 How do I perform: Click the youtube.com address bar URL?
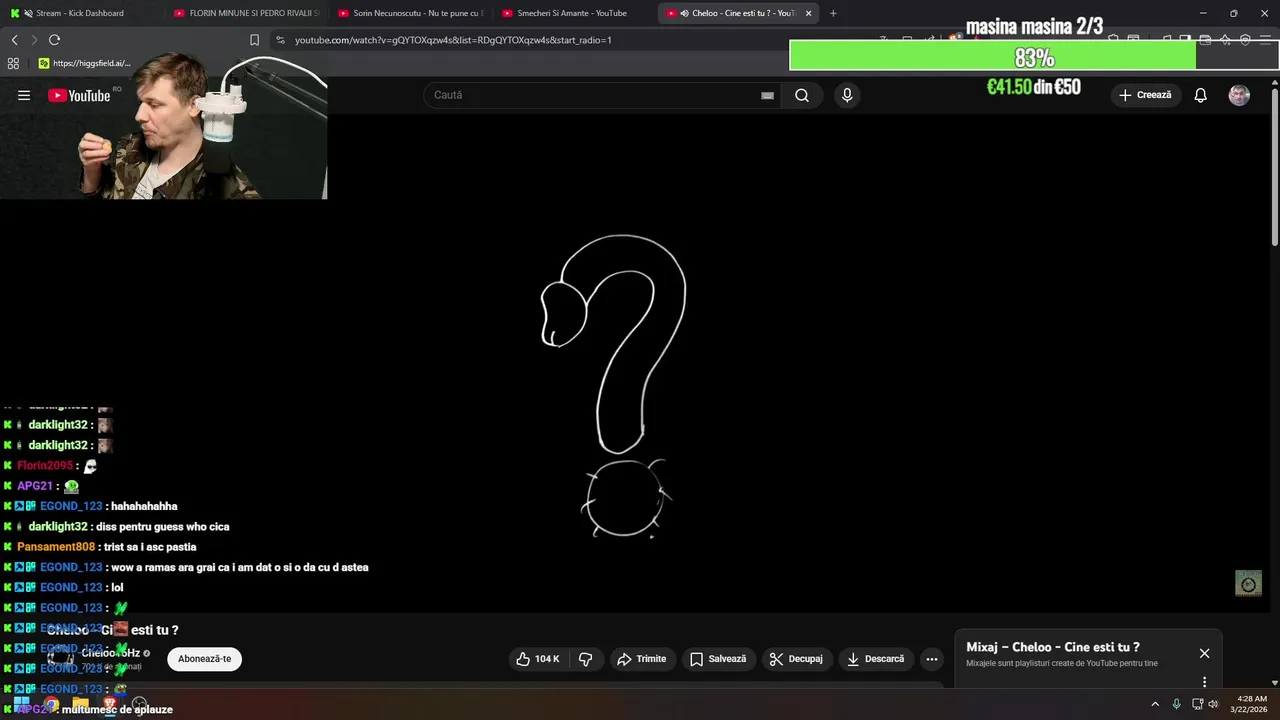click(x=453, y=40)
